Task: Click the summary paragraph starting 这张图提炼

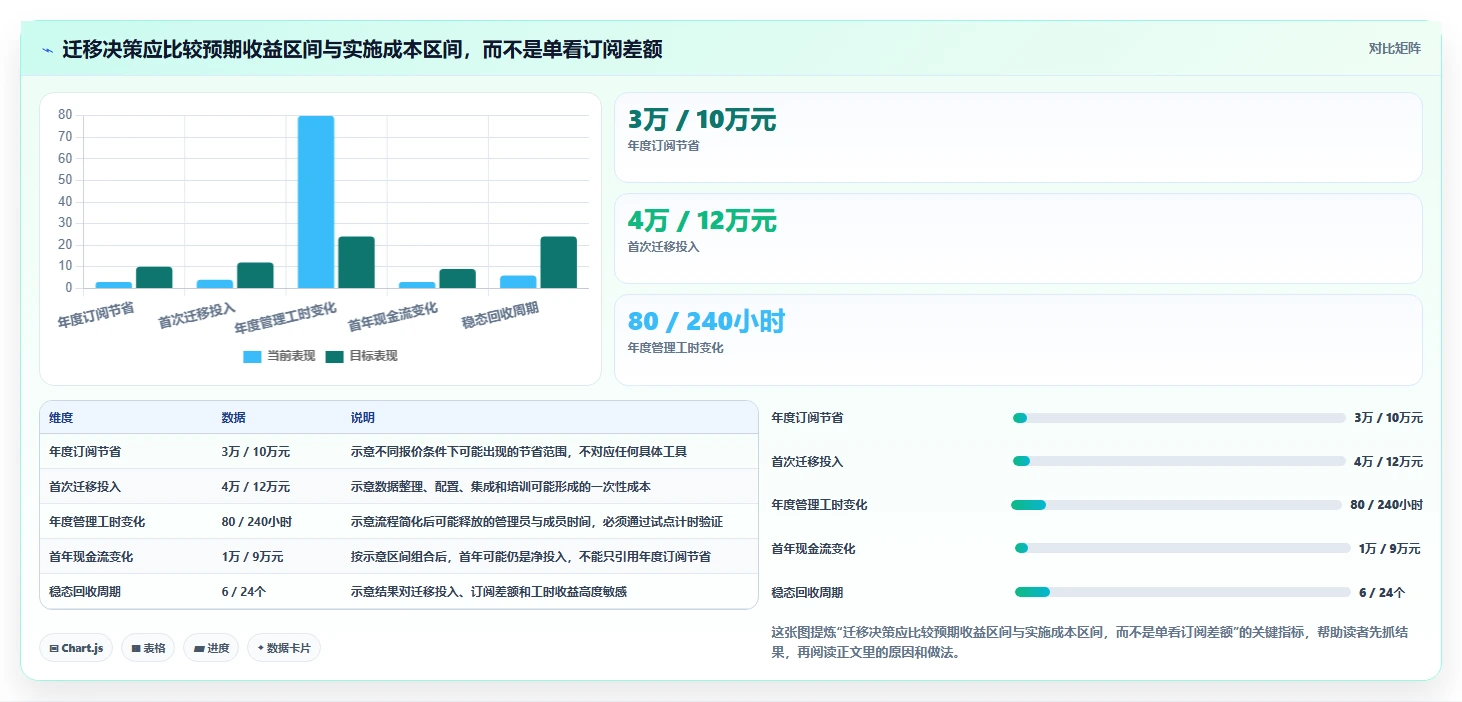Action: click(x=1090, y=642)
